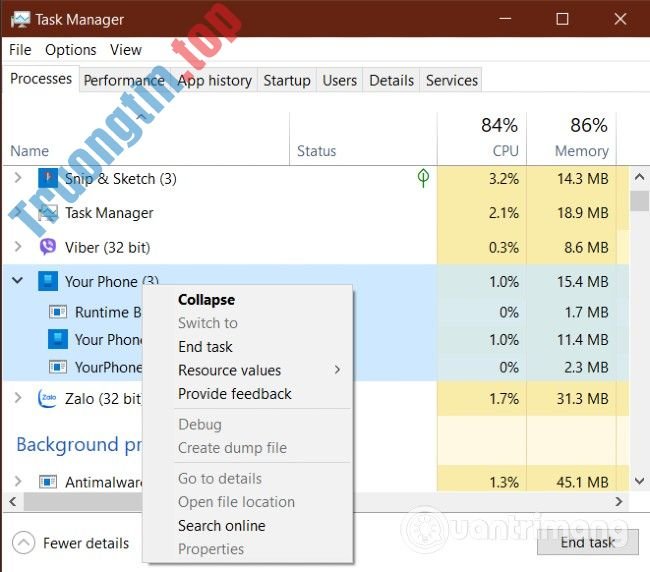Open the View menu
The height and width of the screenshot is (572, 650).
pos(126,50)
